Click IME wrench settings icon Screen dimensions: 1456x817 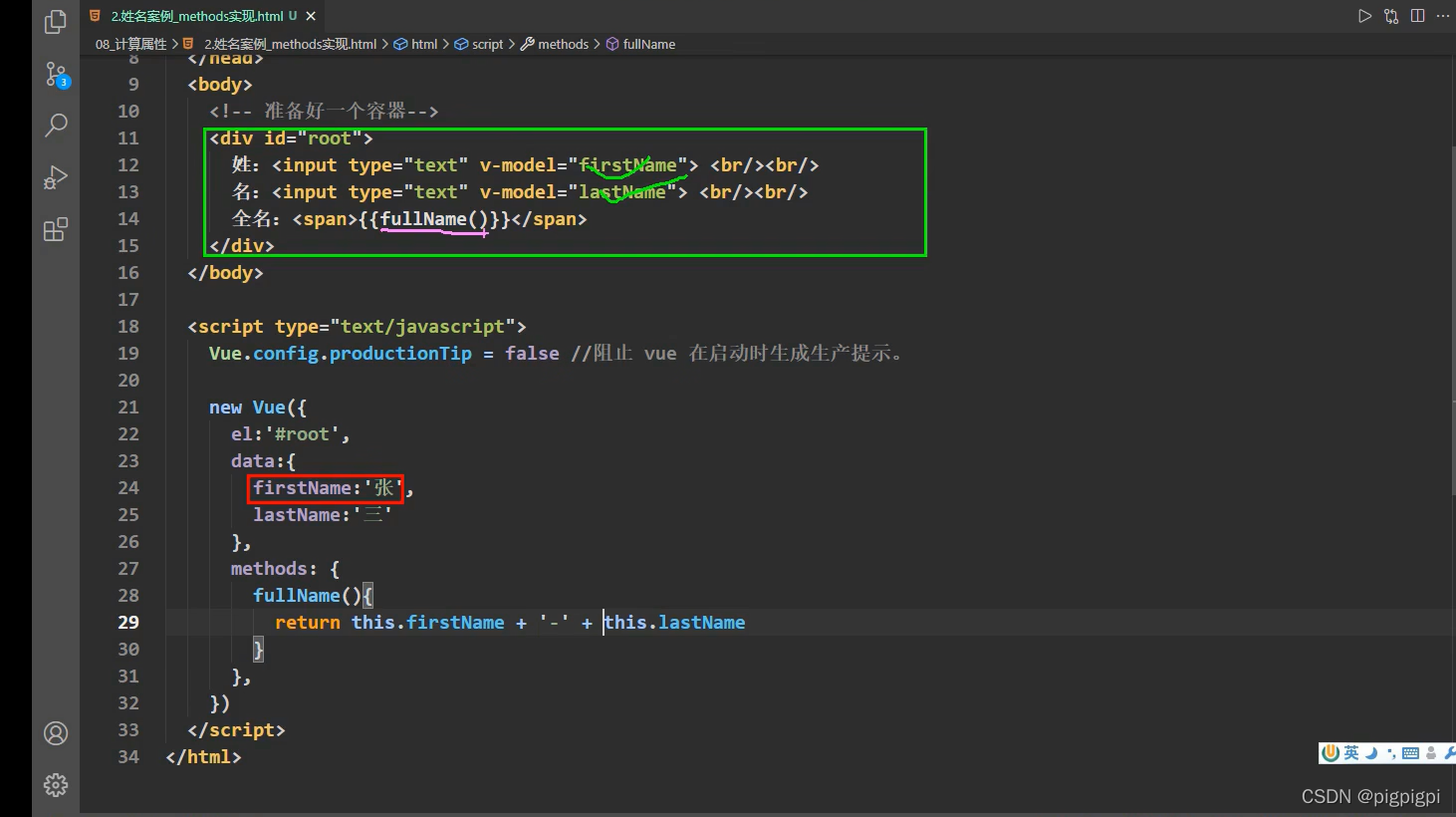1449,753
